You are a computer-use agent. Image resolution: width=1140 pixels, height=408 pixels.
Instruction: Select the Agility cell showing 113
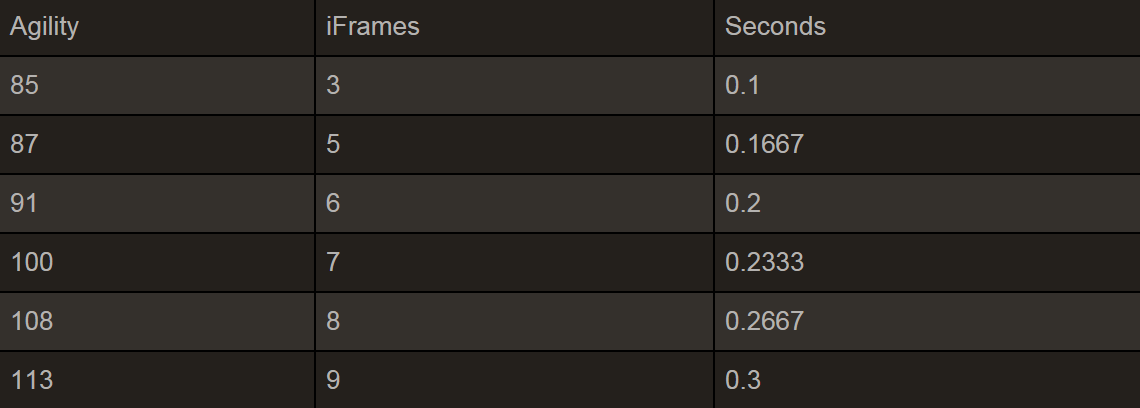32,381
